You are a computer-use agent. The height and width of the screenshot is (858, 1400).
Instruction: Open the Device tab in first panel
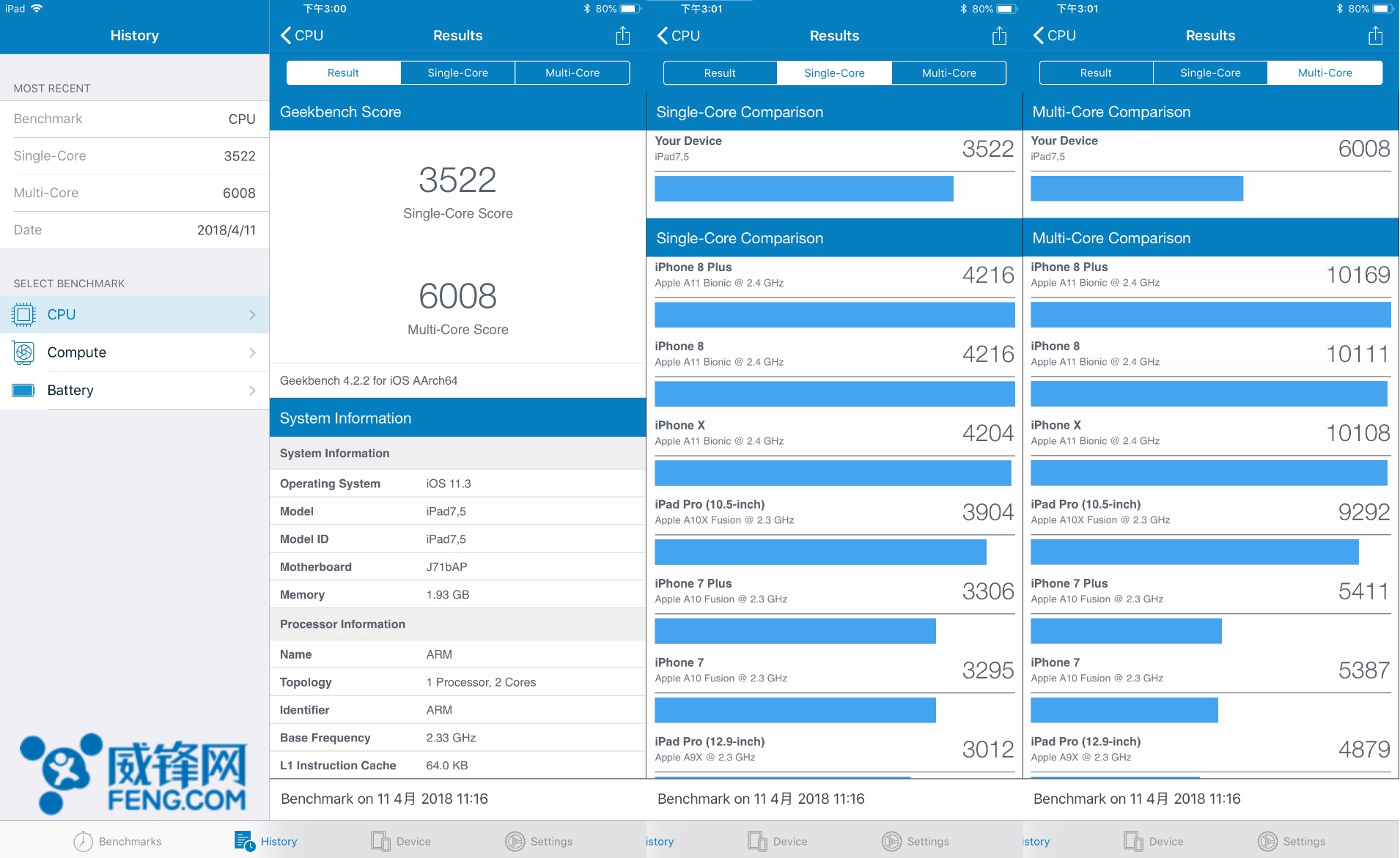(401, 841)
